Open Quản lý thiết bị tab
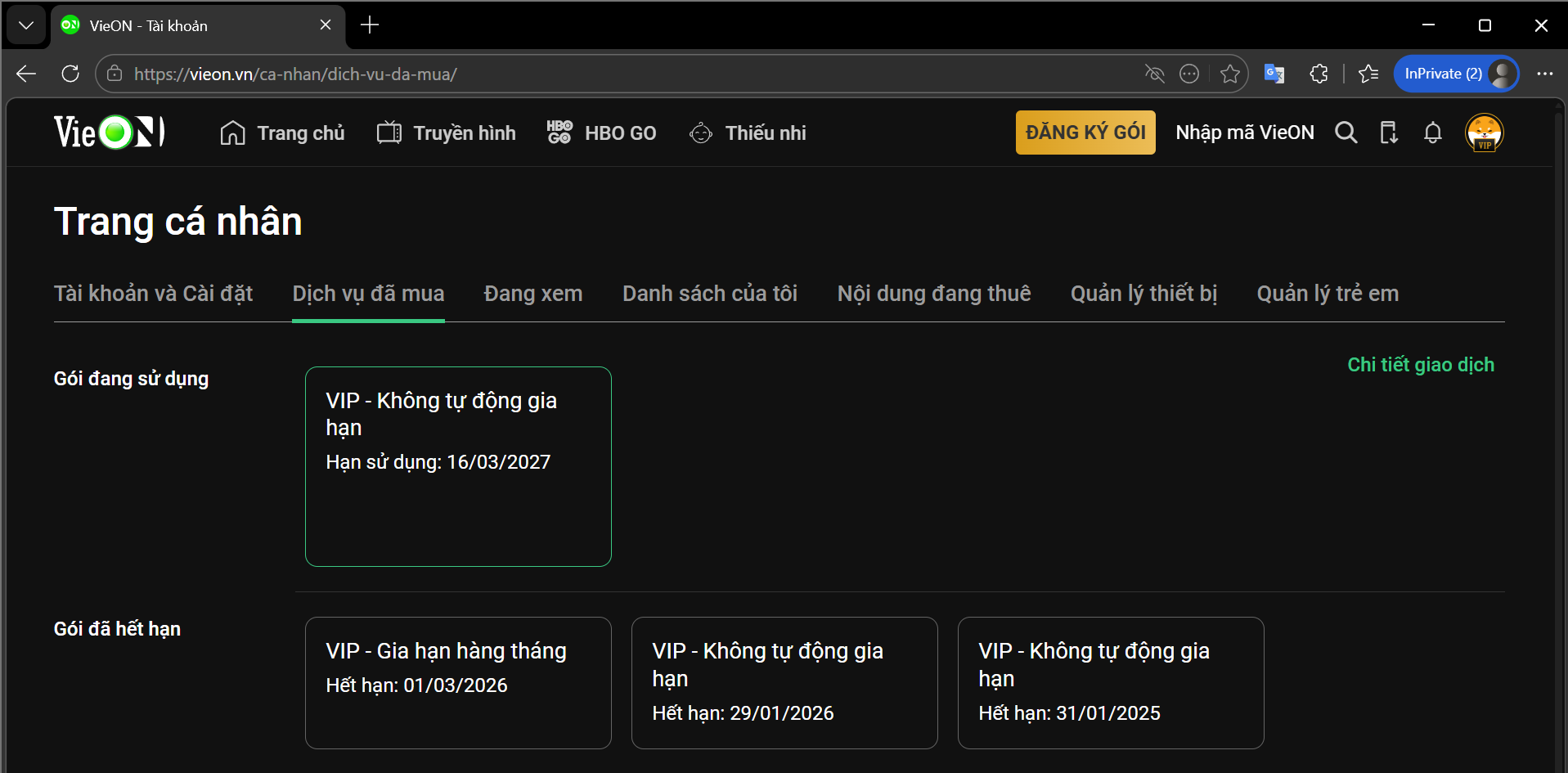This screenshot has height=773, width=1568. pos(1143,294)
